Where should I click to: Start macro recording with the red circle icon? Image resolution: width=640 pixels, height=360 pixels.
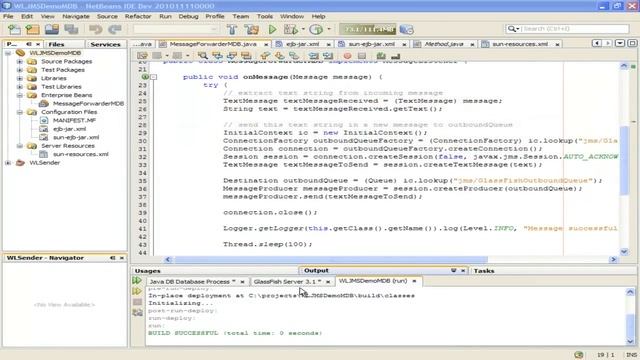347,56
